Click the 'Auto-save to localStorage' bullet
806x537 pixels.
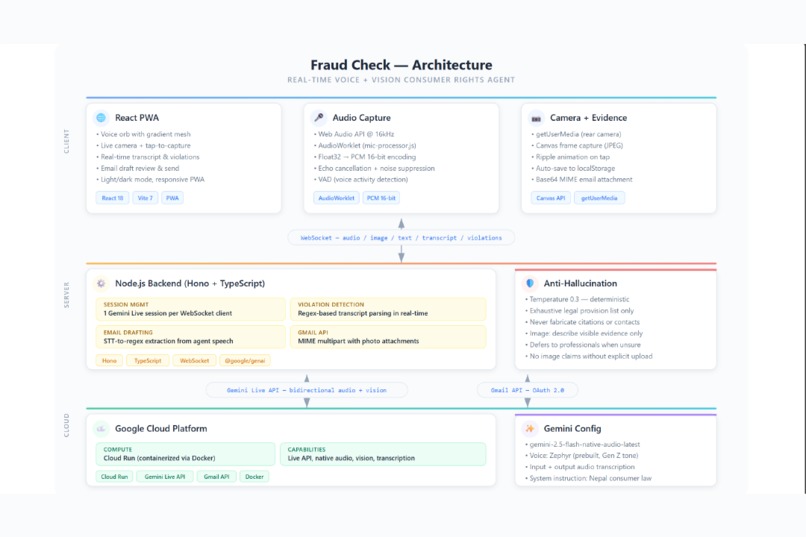573,168
